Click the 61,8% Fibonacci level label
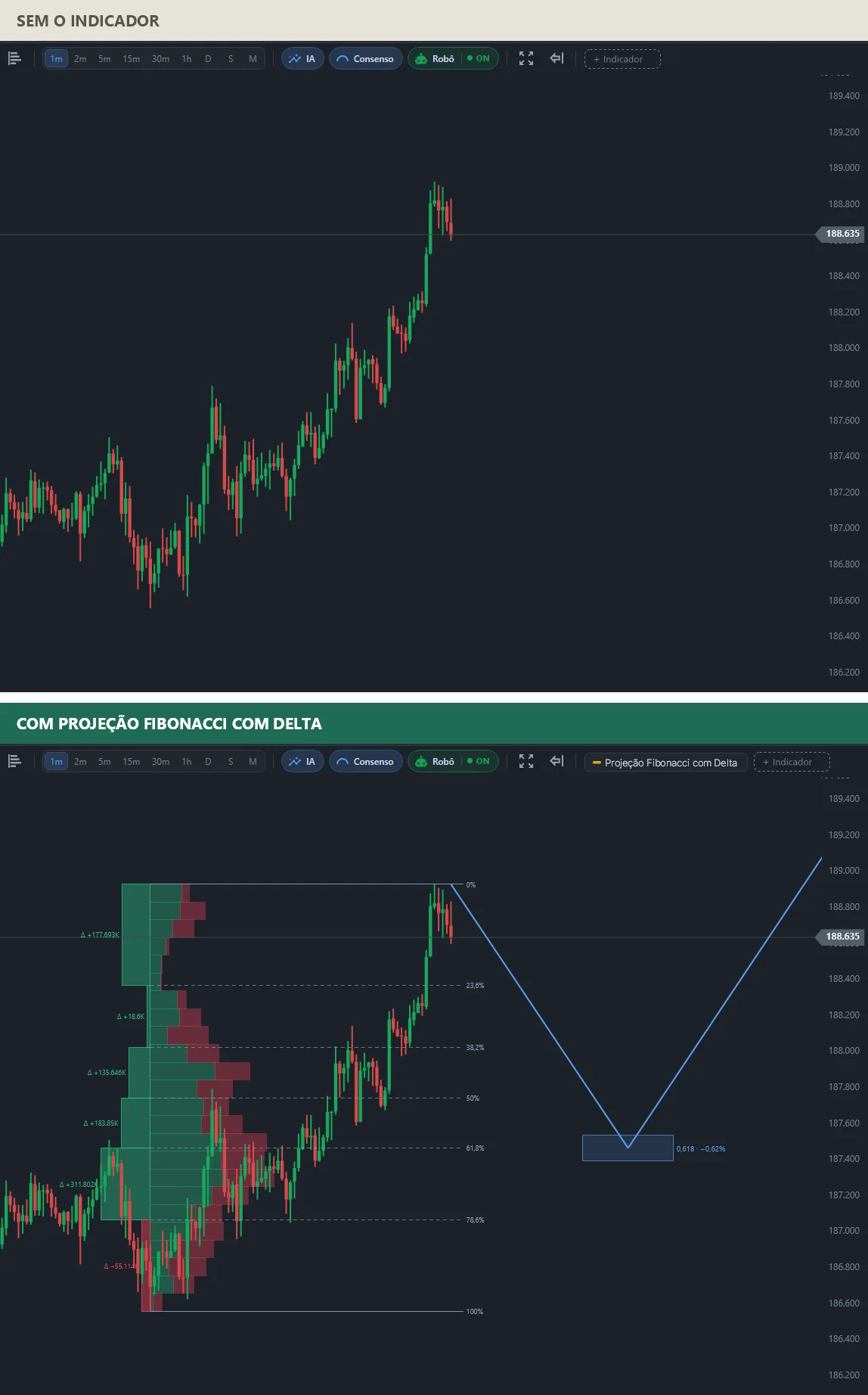868x1395 pixels. pos(475,1148)
